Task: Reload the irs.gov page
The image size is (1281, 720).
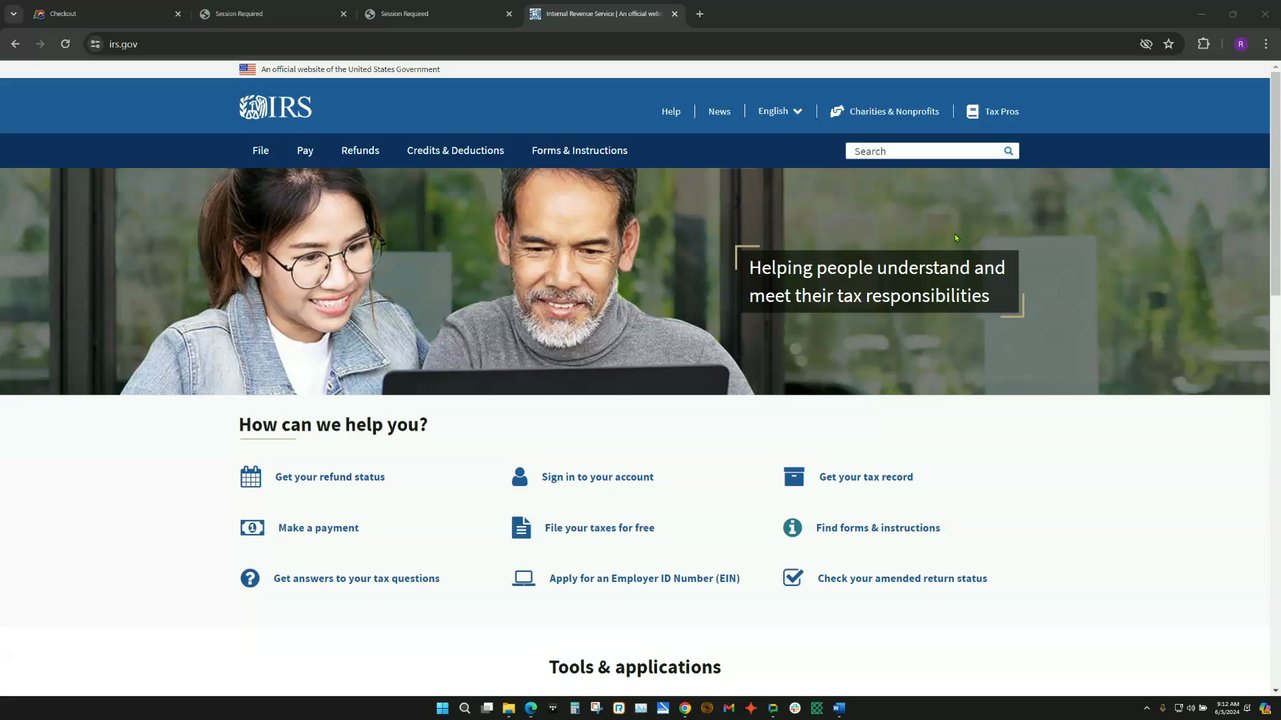Action: tap(65, 44)
